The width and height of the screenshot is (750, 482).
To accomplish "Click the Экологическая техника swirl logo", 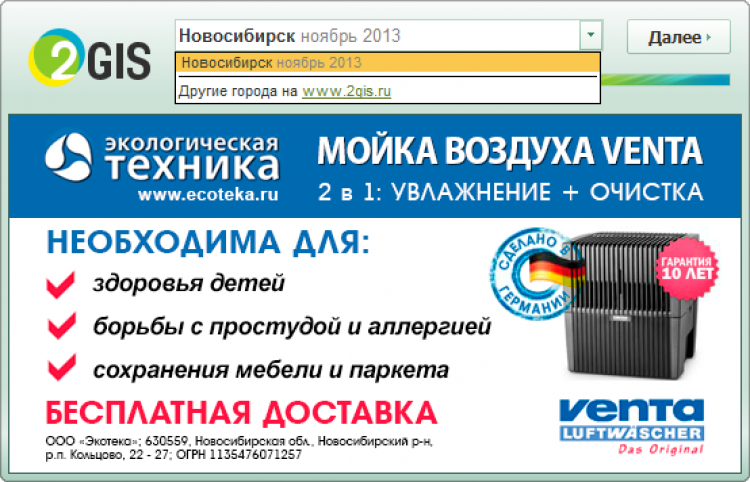I will pos(68,157).
